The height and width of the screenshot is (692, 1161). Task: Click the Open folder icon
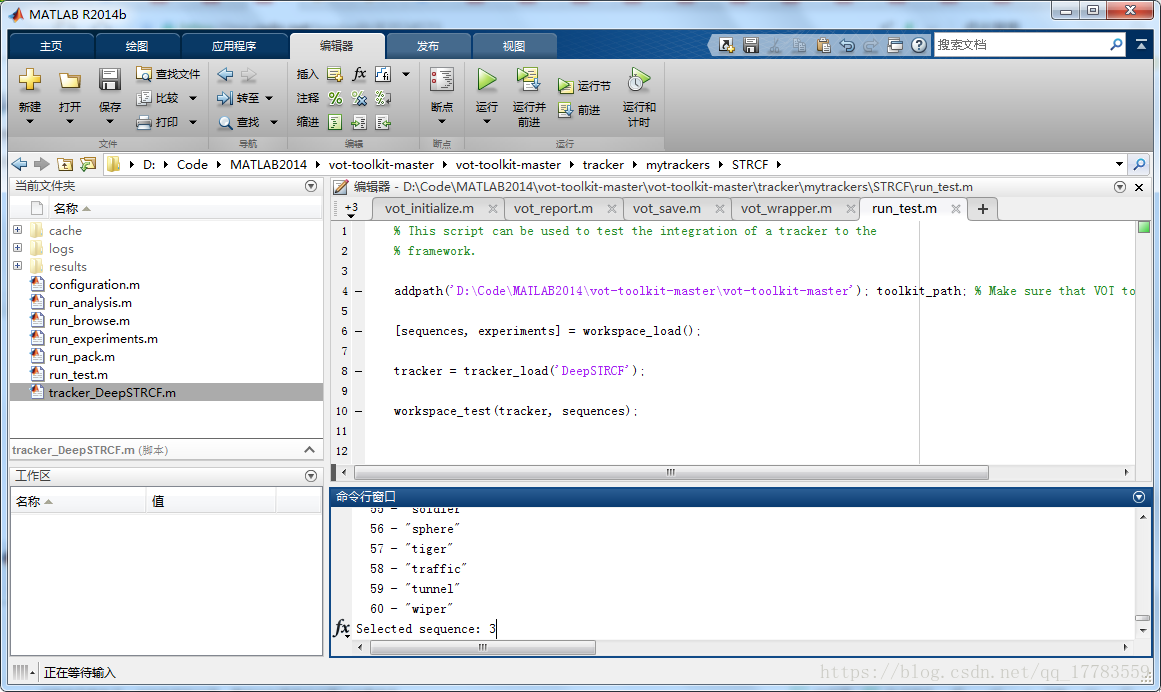click(69, 80)
